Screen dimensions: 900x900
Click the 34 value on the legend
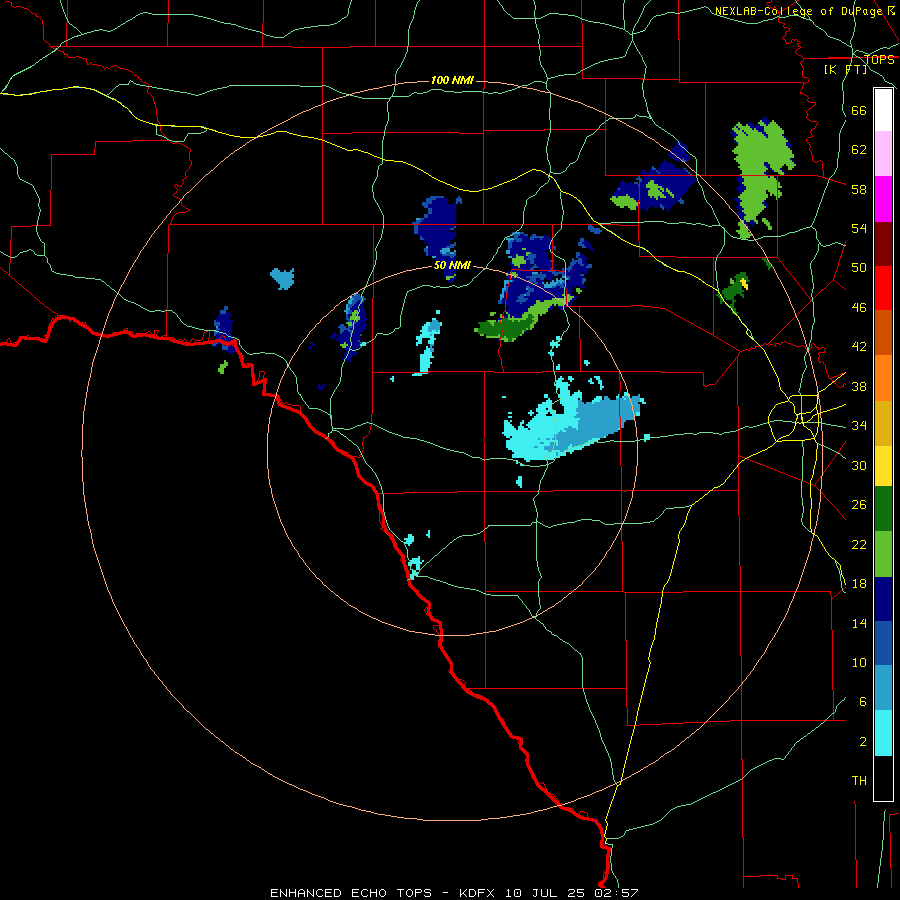pos(859,426)
